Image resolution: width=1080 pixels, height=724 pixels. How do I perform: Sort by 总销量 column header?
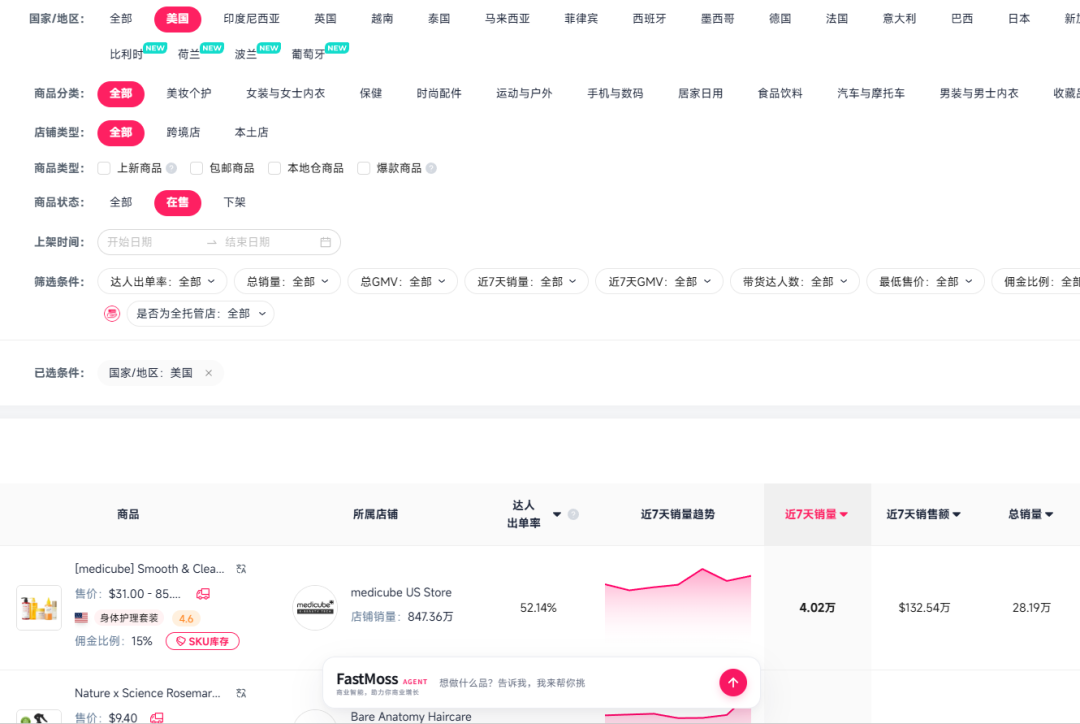(x=1030, y=514)
